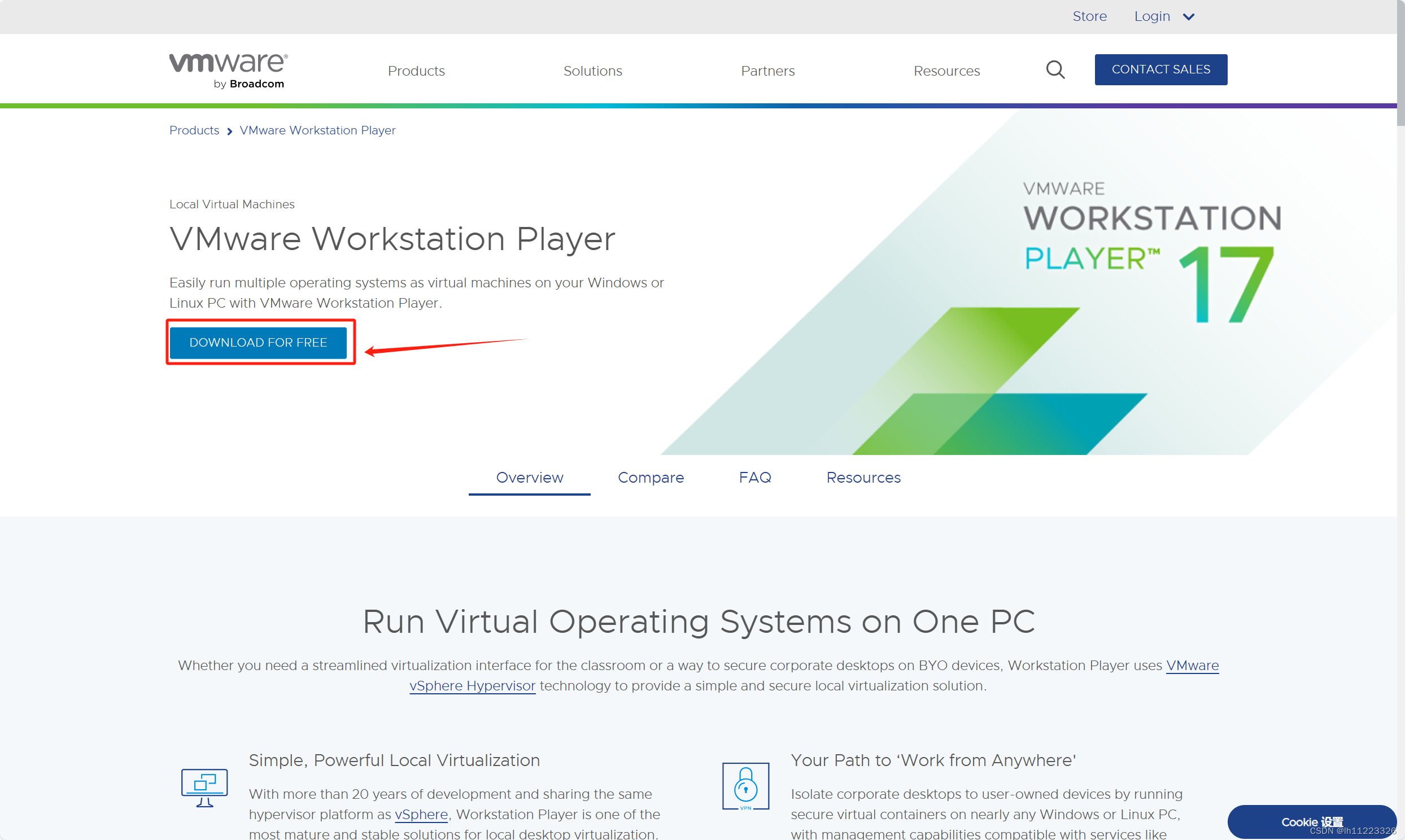Follow the VMware vSphere Hypervisor link

pos(472,686)
